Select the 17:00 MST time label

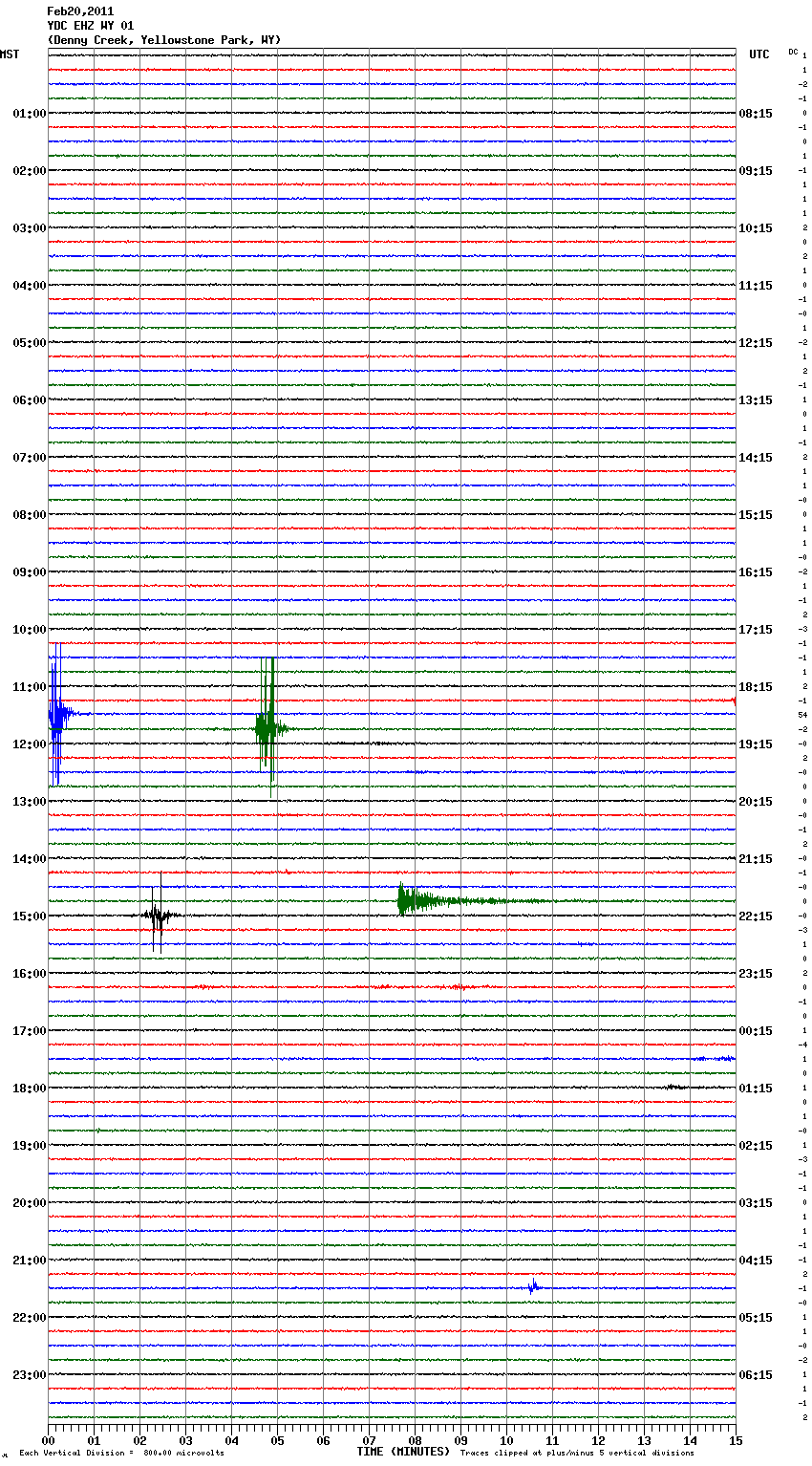30,1031
